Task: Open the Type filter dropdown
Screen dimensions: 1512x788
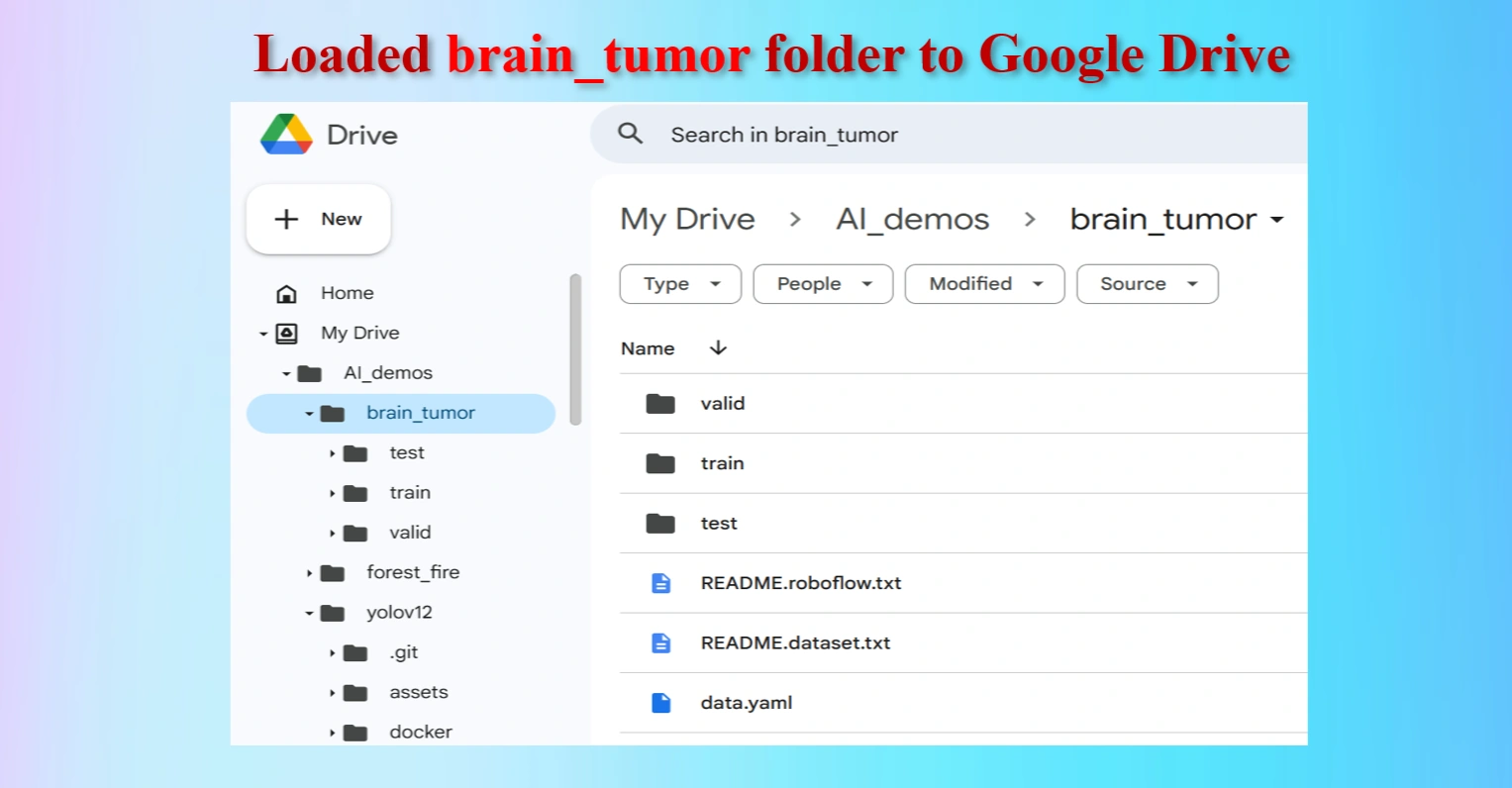Action: pos(680,284)
